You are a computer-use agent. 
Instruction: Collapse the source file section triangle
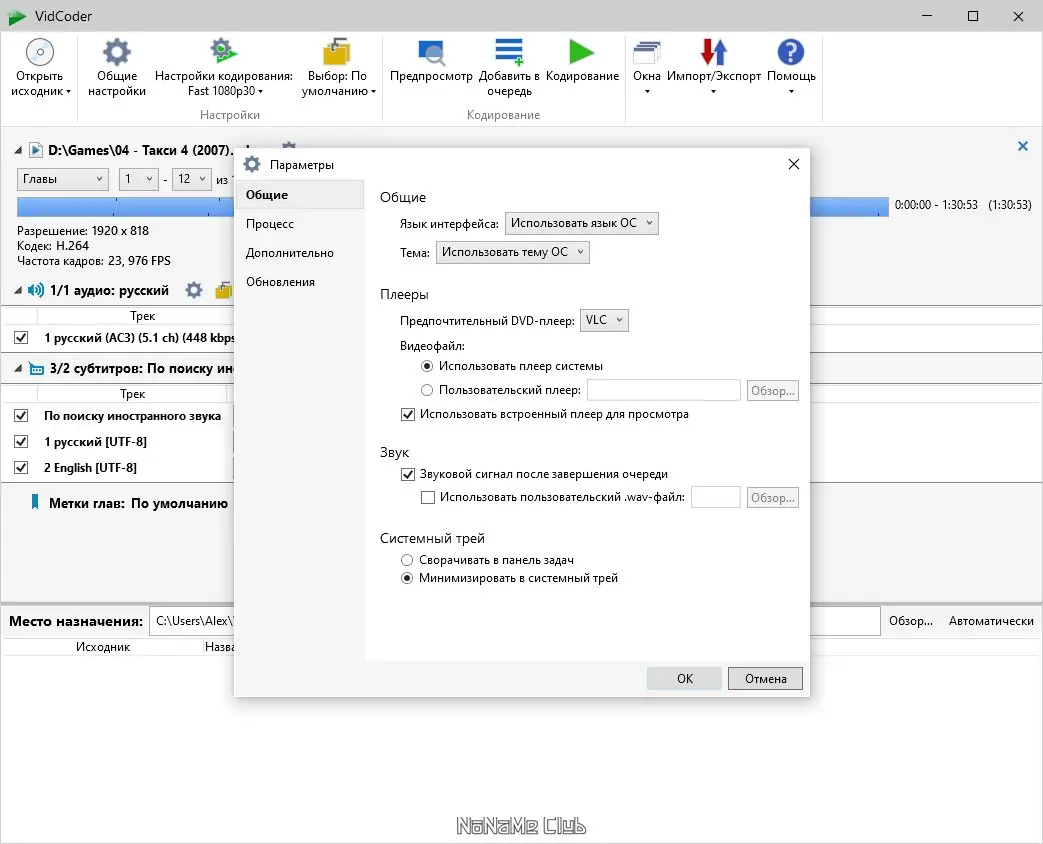[x=18, y=150]
